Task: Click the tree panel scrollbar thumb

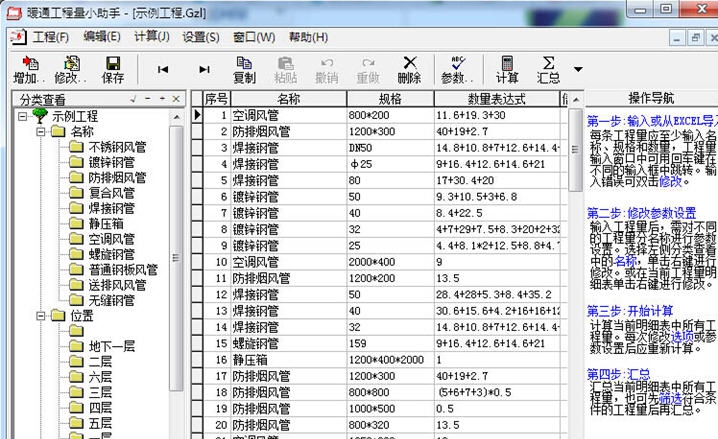Action: (x=176, y=258)
